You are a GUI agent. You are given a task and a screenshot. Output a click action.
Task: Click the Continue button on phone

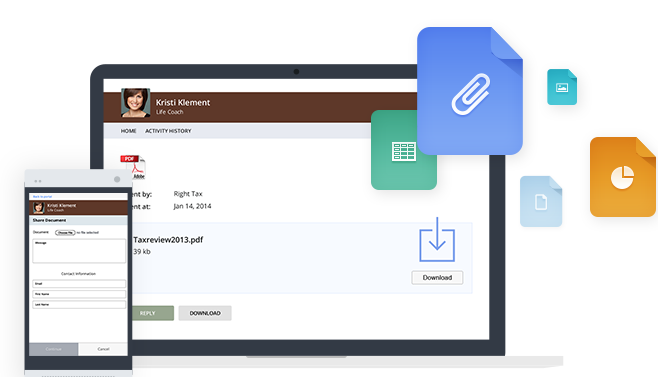(x=53, y=349)
